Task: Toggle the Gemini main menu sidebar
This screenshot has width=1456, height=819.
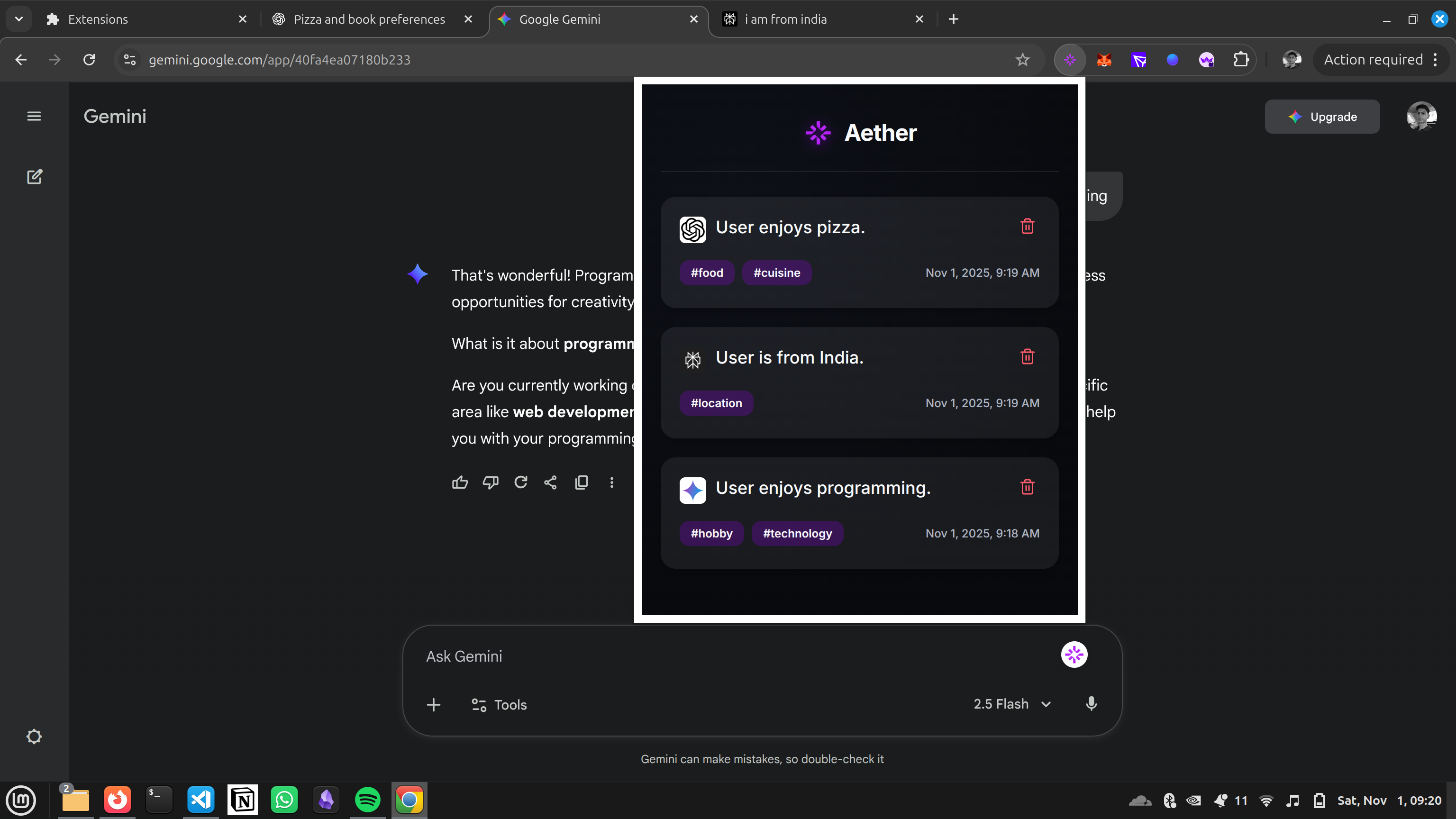Action: [x=34, y=117]
